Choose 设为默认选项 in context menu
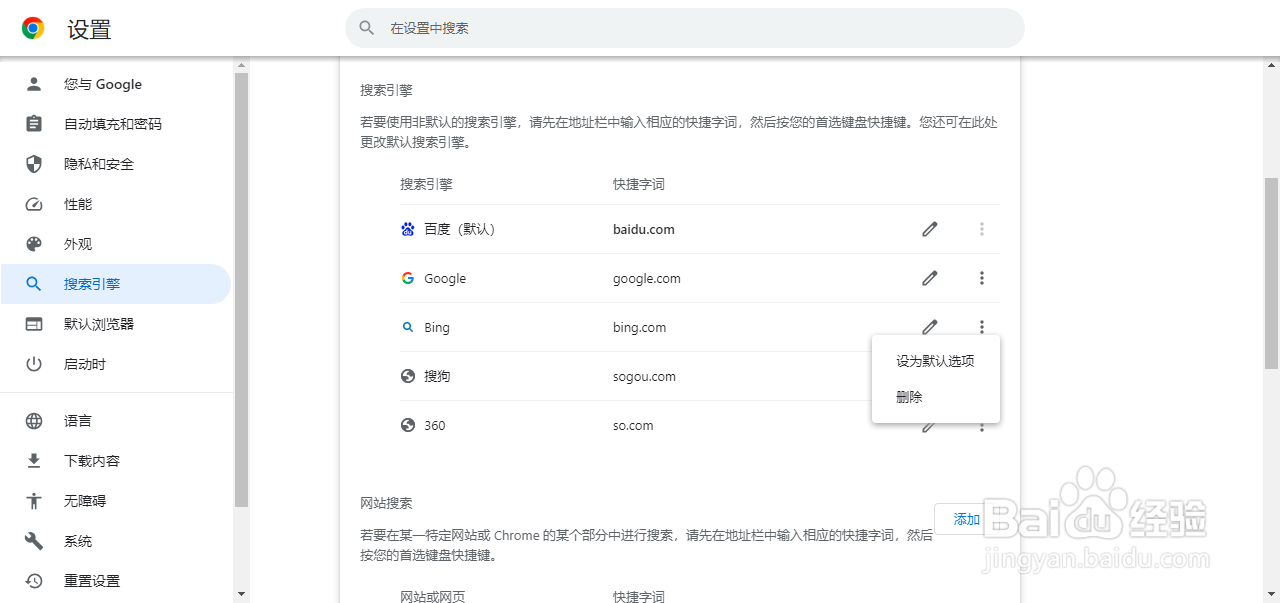The width and height of the screenshot is (1280, 603). coord(936,361)
